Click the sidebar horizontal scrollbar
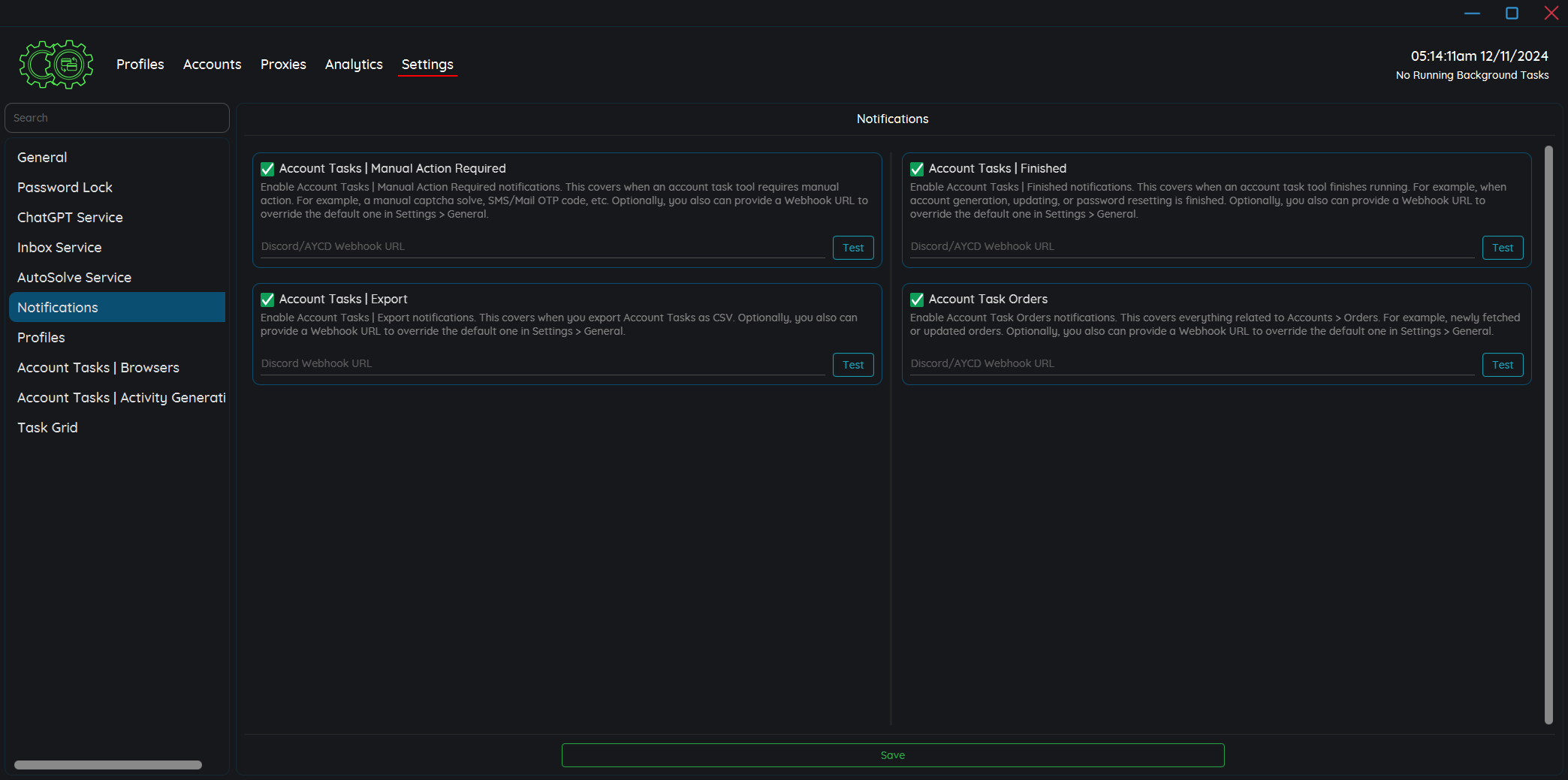This screenshot has height=780, width=1568. [x=108, y=765]
